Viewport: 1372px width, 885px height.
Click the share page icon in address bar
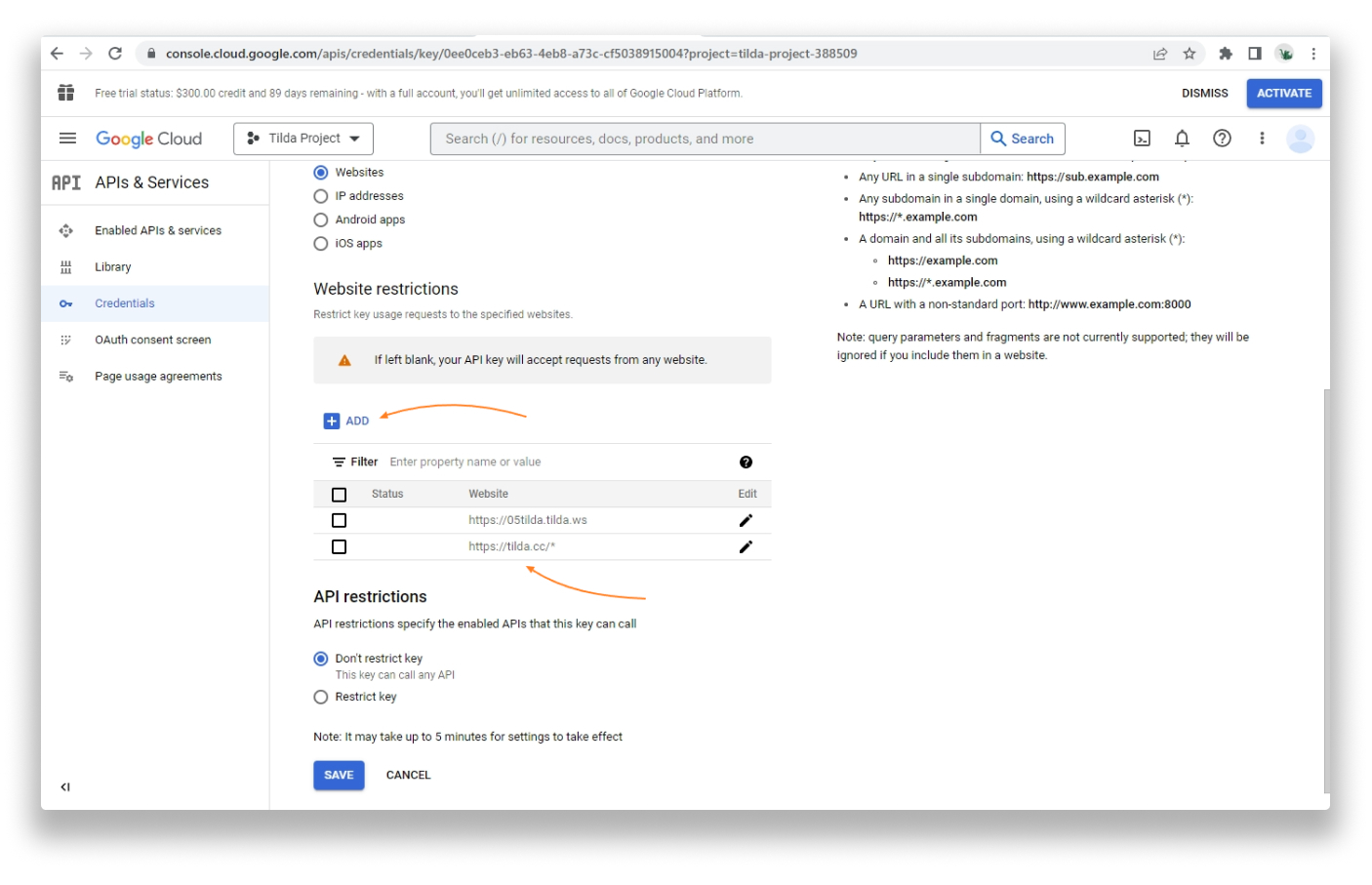[1160, 54]
